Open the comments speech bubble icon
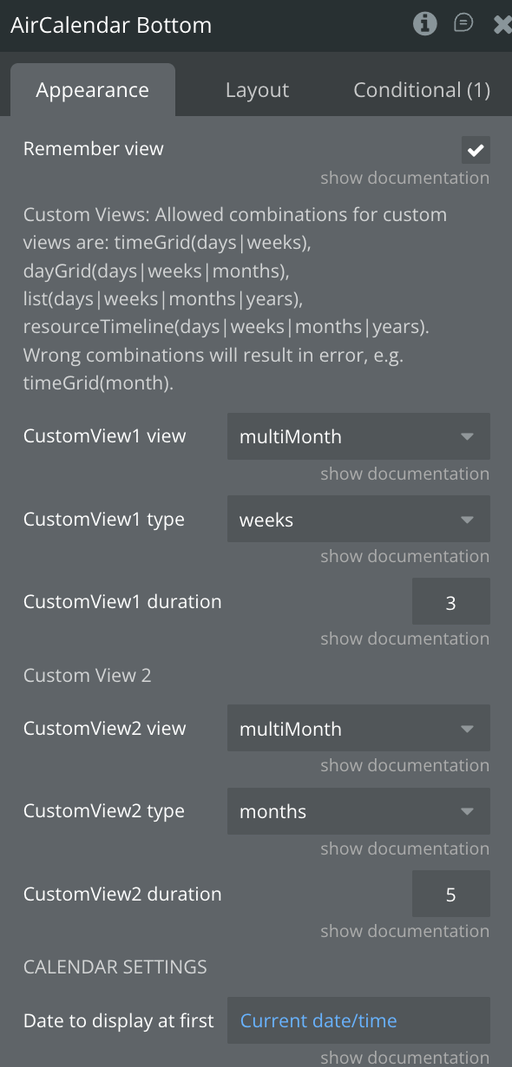This screenshot has width=512, height=1067. 464,24
